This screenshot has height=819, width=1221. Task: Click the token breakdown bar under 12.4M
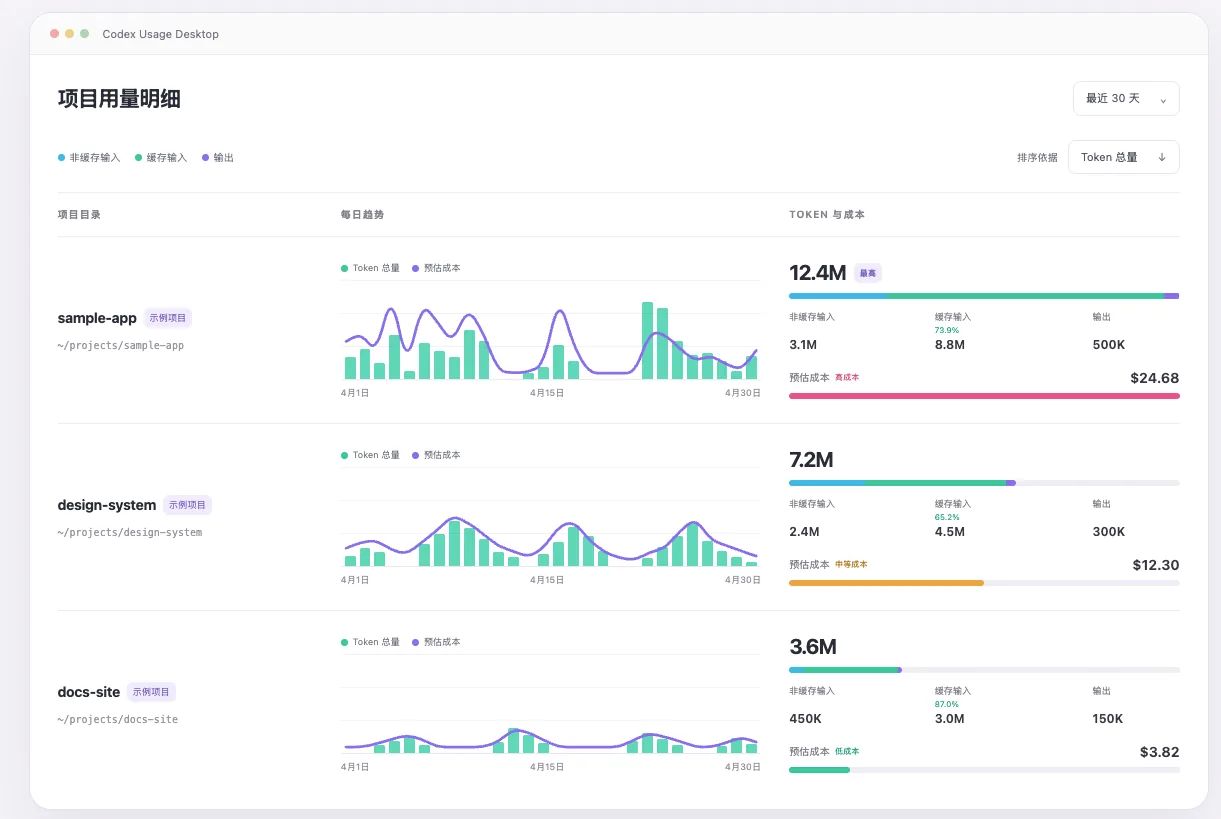coord(984,296)
